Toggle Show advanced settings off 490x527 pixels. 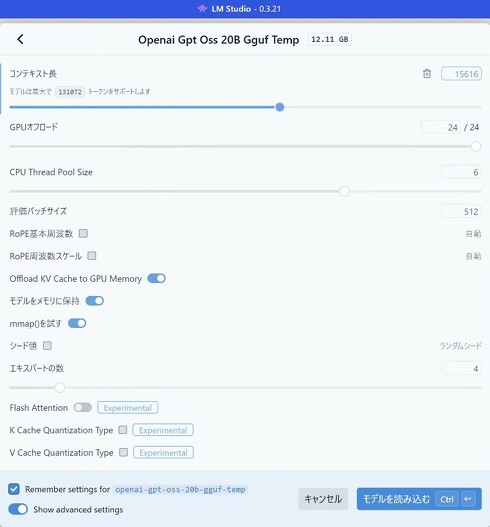(18, 509)
